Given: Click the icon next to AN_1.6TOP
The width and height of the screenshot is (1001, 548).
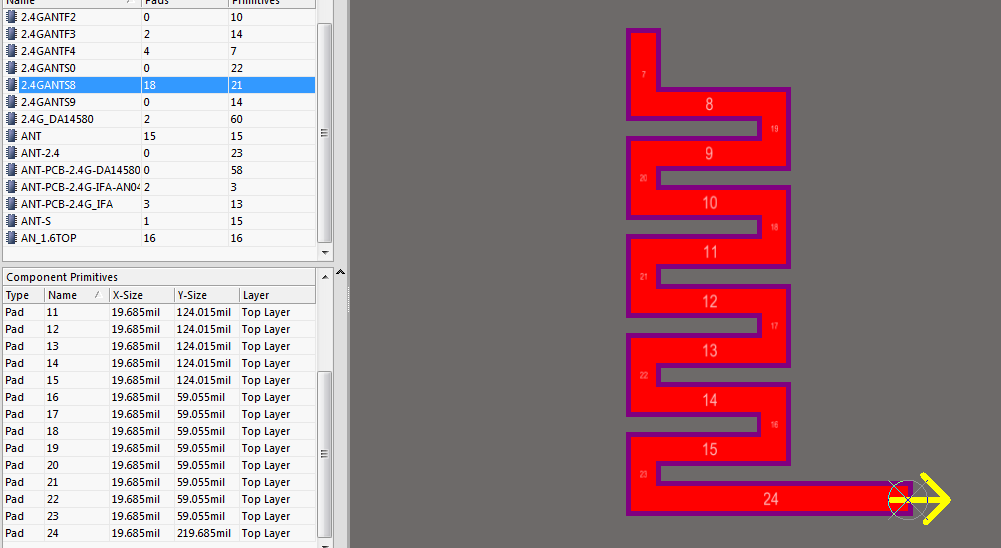Looking at the screenshot, I should tap(11, 238).
